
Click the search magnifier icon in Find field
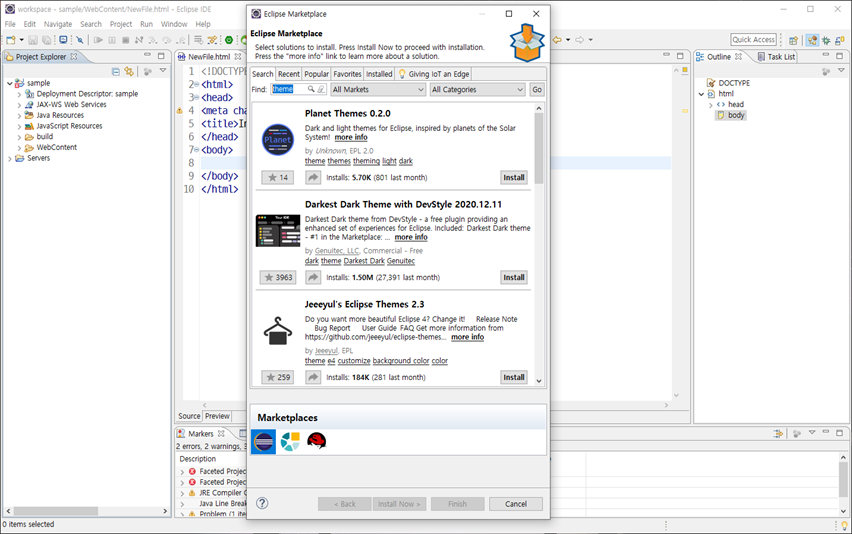311,89
